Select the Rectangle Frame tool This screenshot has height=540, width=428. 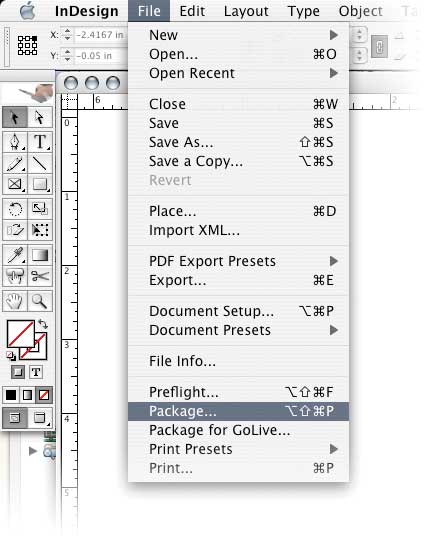coord(15,184)
